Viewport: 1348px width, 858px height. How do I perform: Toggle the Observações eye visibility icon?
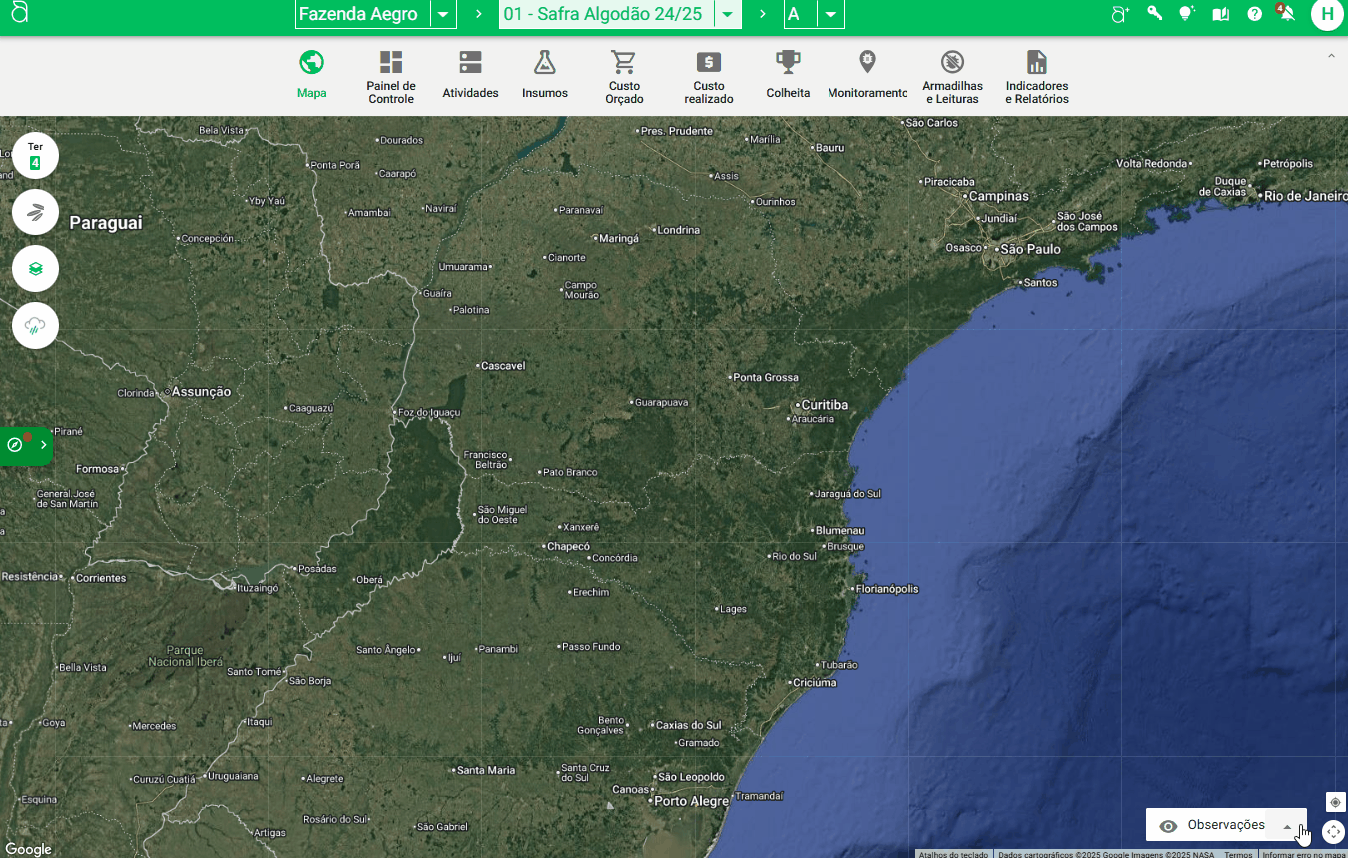[x=1167, y=826]
